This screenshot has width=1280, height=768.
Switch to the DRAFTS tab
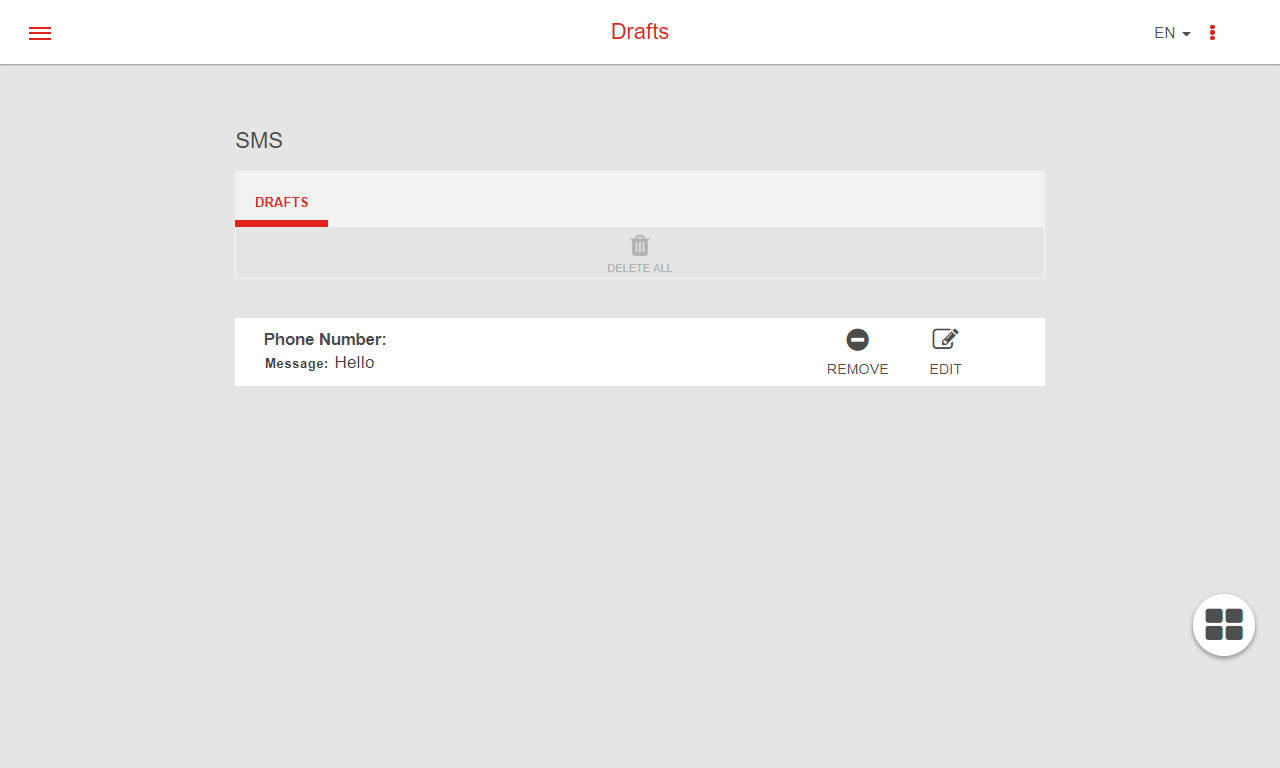(281, 202)
